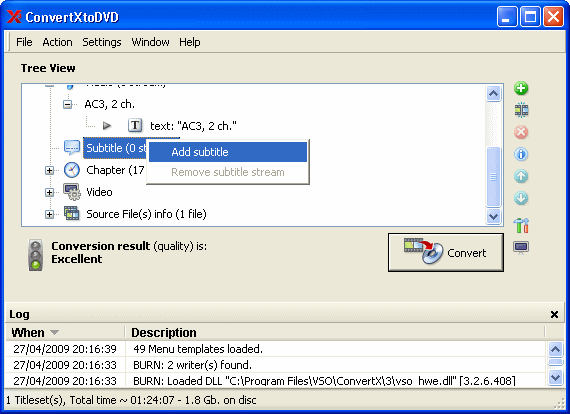Click the traffic light quality indicator
Screen dimensions: 570x414
point(35,255)
